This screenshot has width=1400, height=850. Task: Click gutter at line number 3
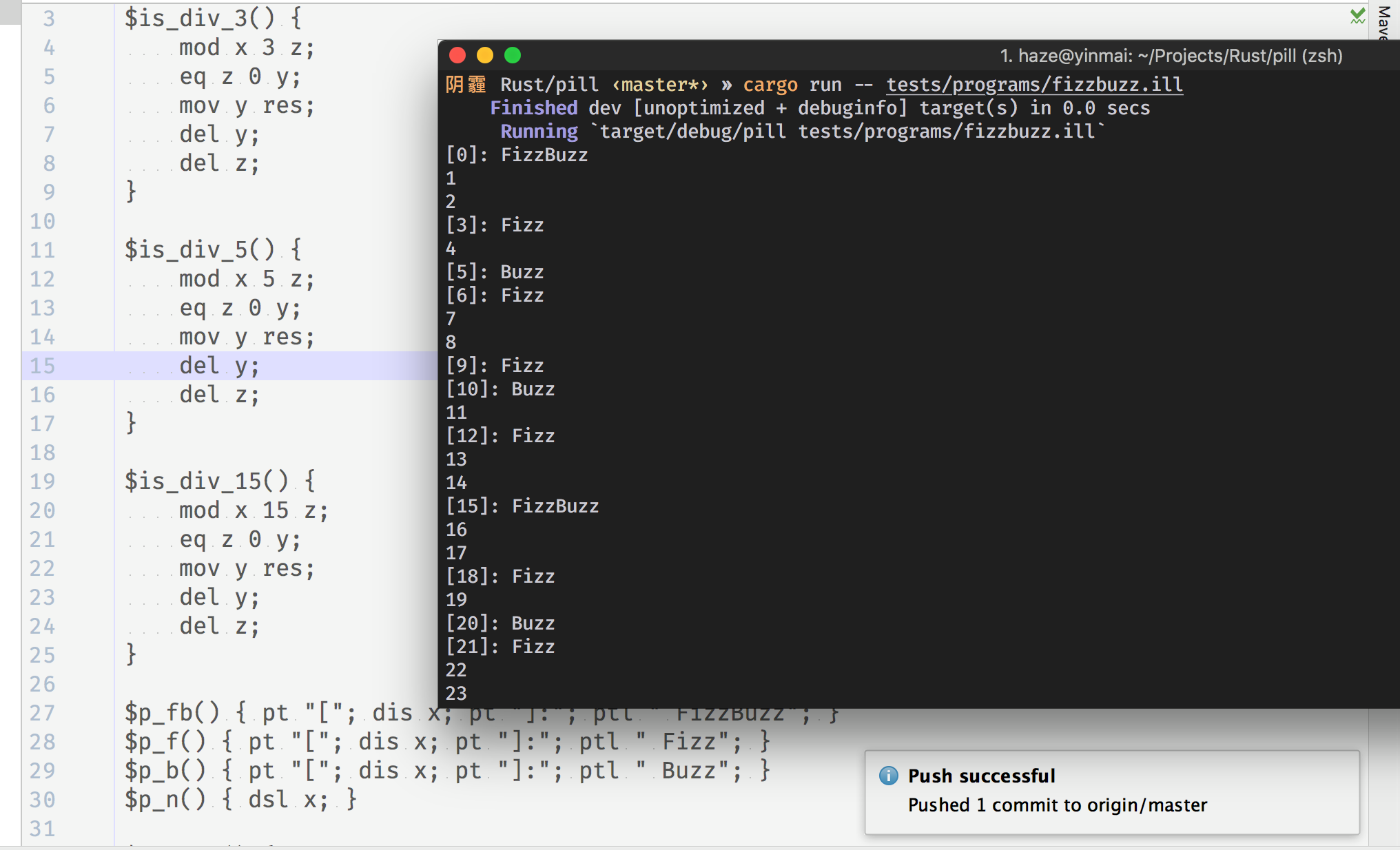click(48, 19)
